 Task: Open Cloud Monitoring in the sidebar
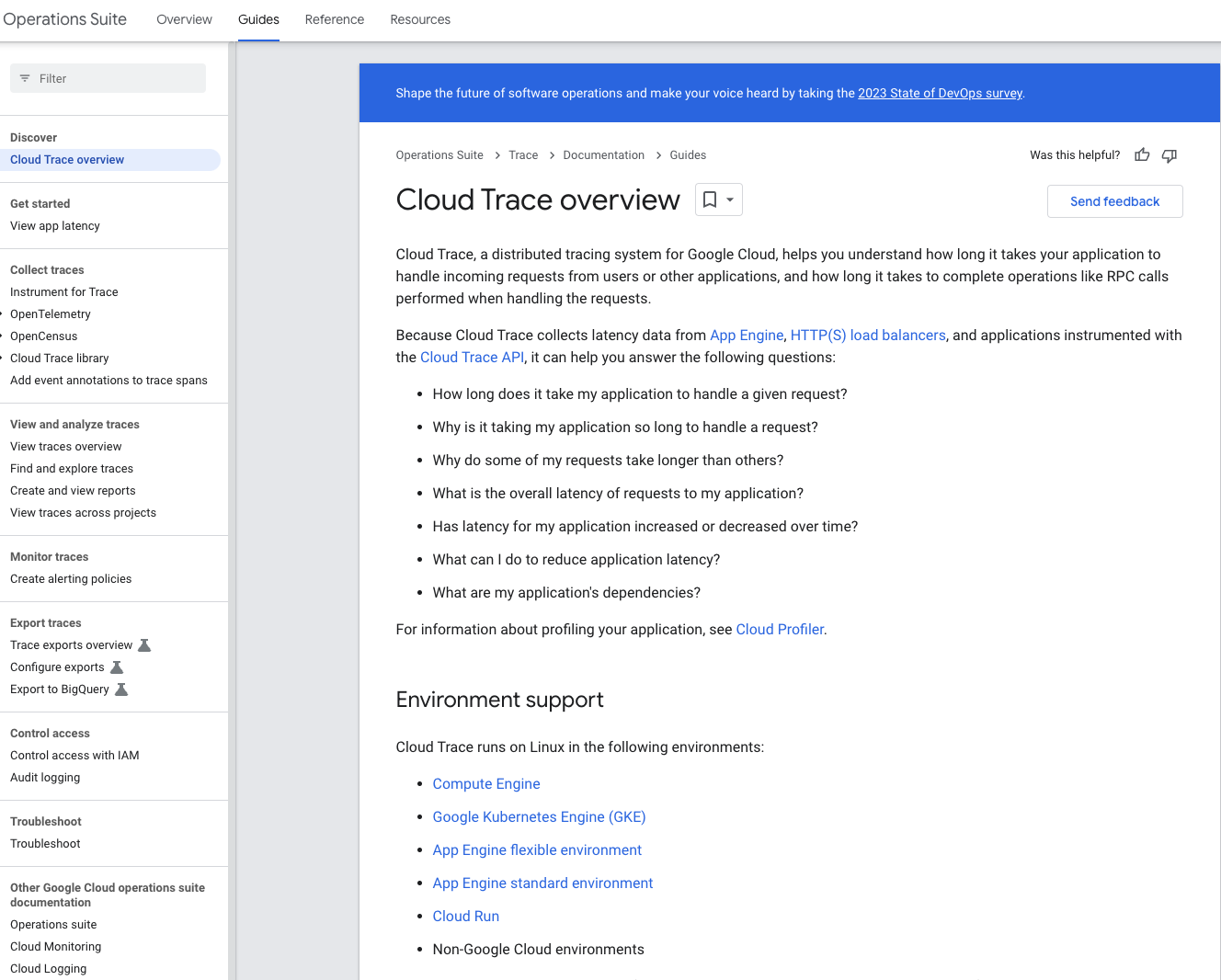(56, 947)
